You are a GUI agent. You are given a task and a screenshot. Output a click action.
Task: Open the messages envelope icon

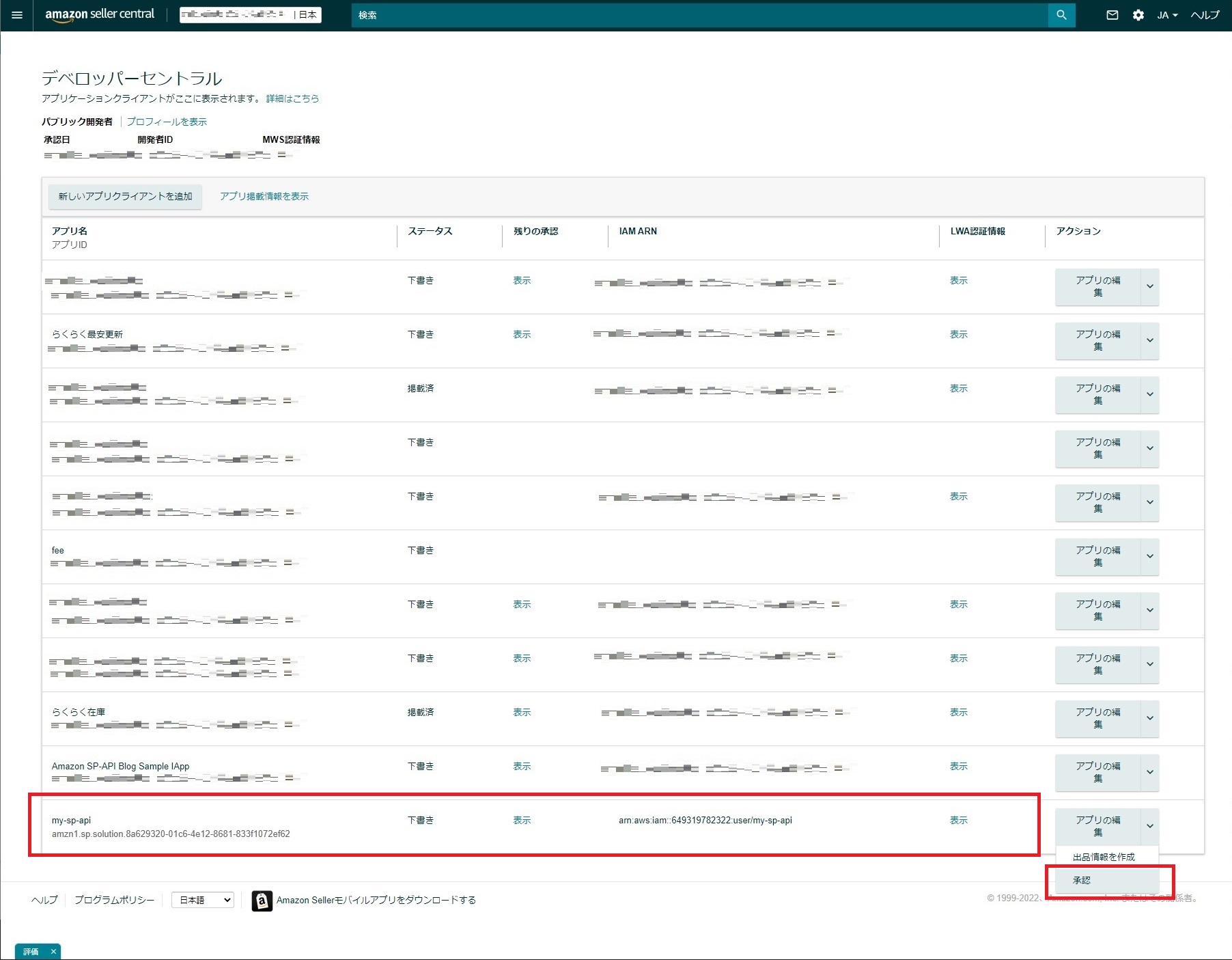tap(1112, 14)
